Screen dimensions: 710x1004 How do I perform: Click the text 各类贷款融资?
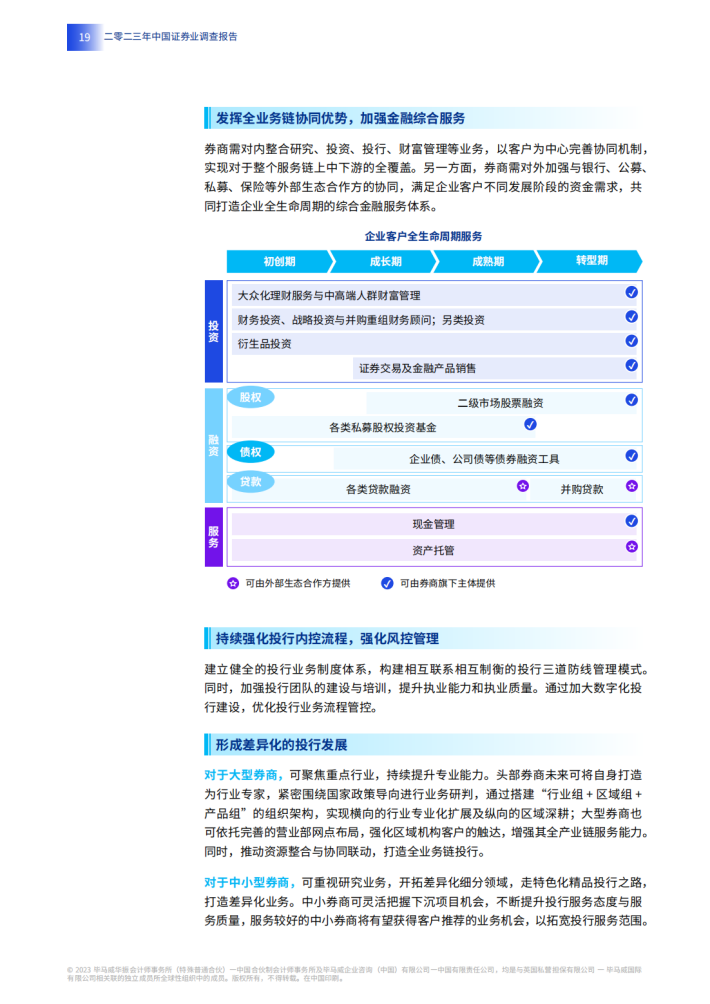(378, 489)
